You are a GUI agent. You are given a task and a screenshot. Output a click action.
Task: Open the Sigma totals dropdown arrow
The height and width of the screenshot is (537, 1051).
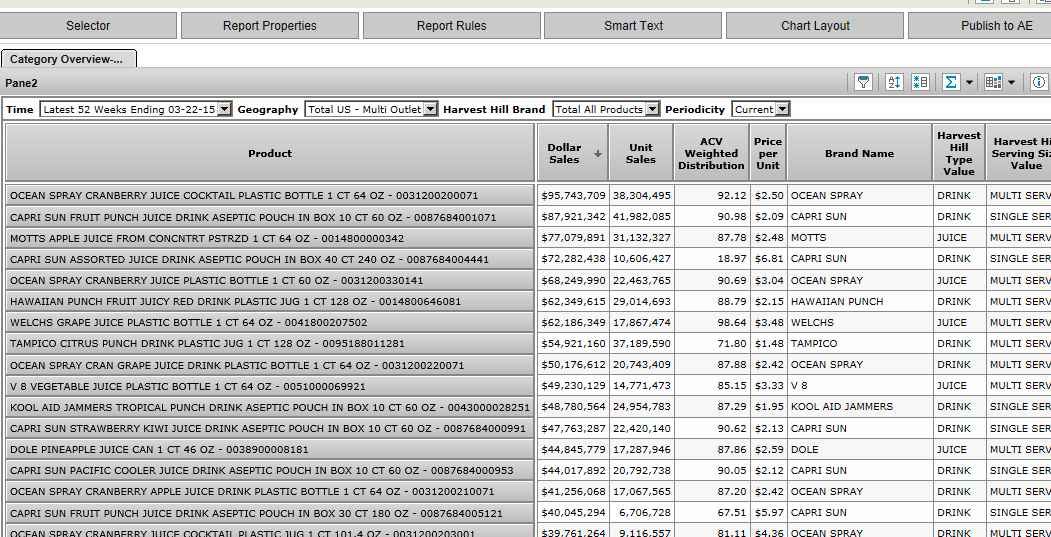click(969, 83)
